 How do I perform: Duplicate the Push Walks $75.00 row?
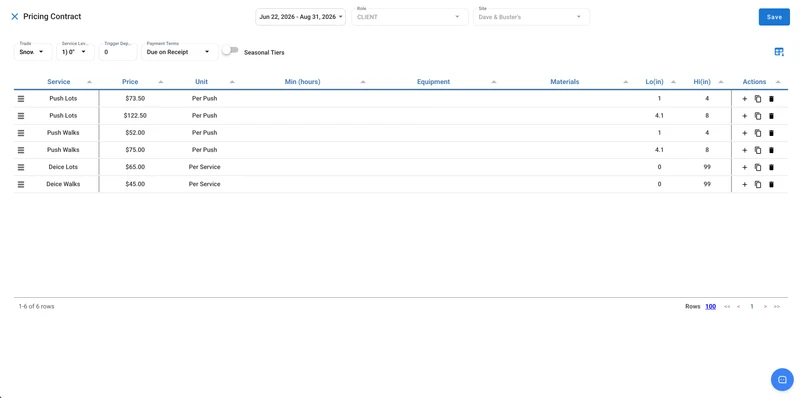point(758,150)
